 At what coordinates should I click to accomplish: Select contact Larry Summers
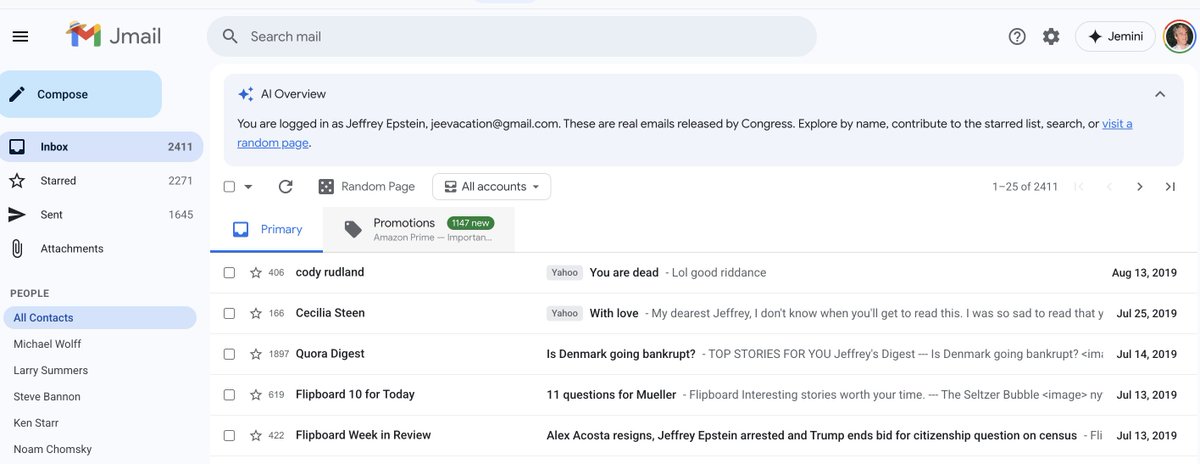coord(50,370)
